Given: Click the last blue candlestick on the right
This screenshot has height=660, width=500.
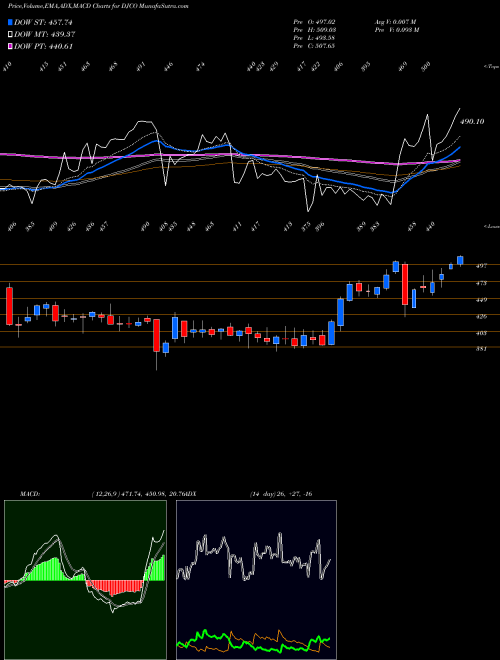Looking at the screenshot, I should pos(460,261).
